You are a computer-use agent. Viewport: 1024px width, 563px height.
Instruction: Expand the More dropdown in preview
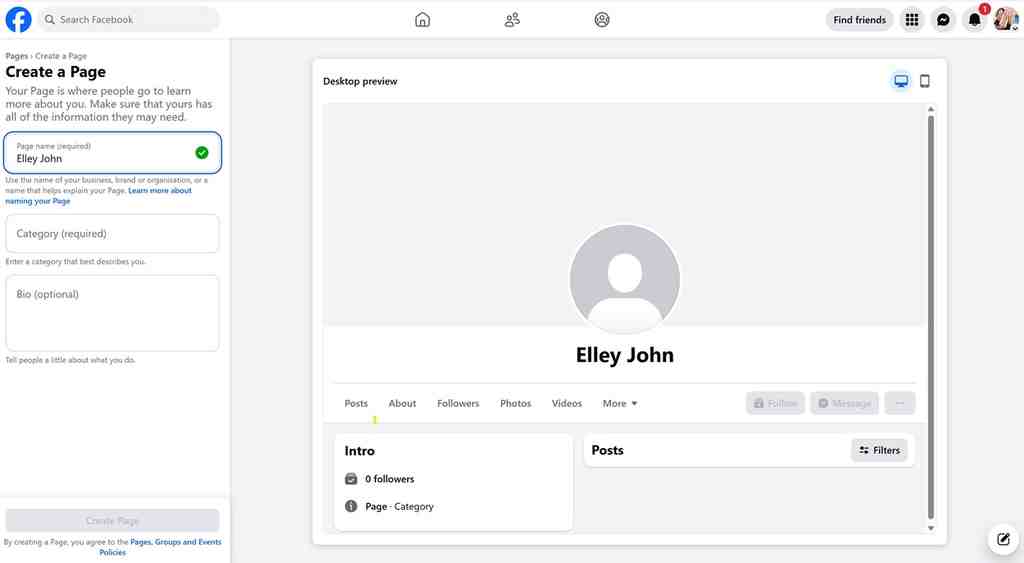(620, 404)
